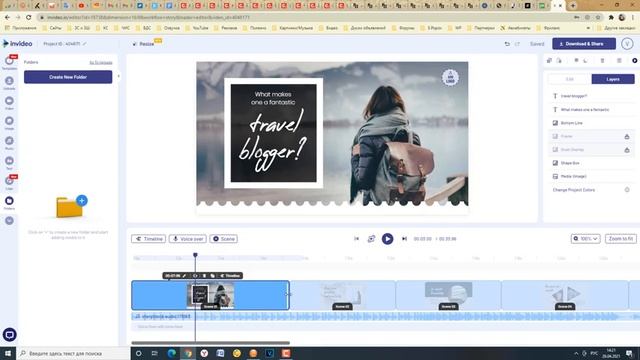This screenshot has height=360, width=640.
Task: Click the timeline horizontal scrollbar
Action: click(211, 343)
